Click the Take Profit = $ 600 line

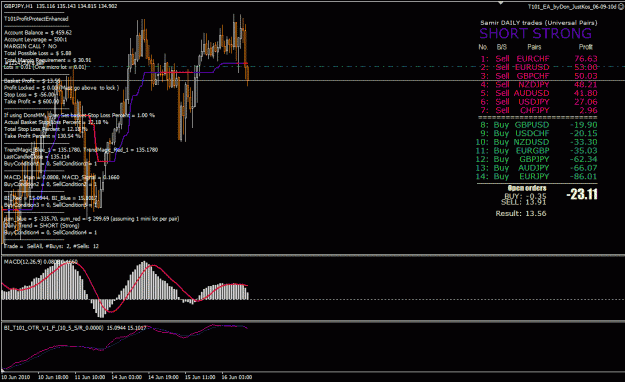(x=34, y=102)
